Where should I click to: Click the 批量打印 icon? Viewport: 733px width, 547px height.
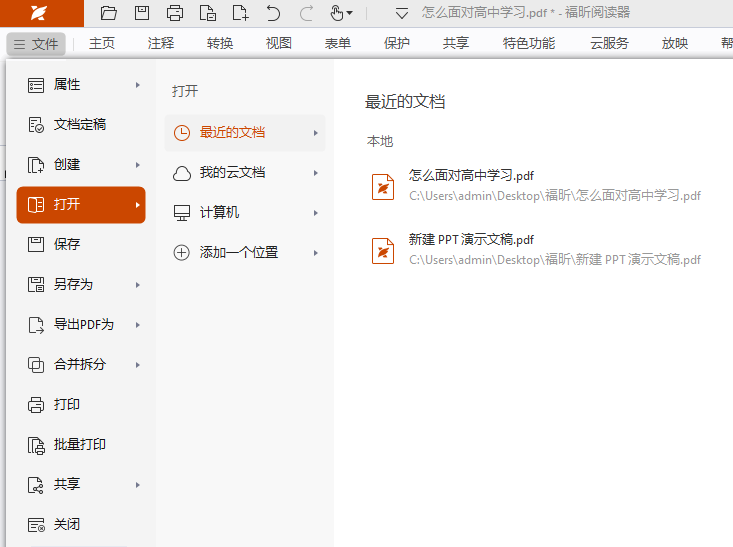pos(36,445)
